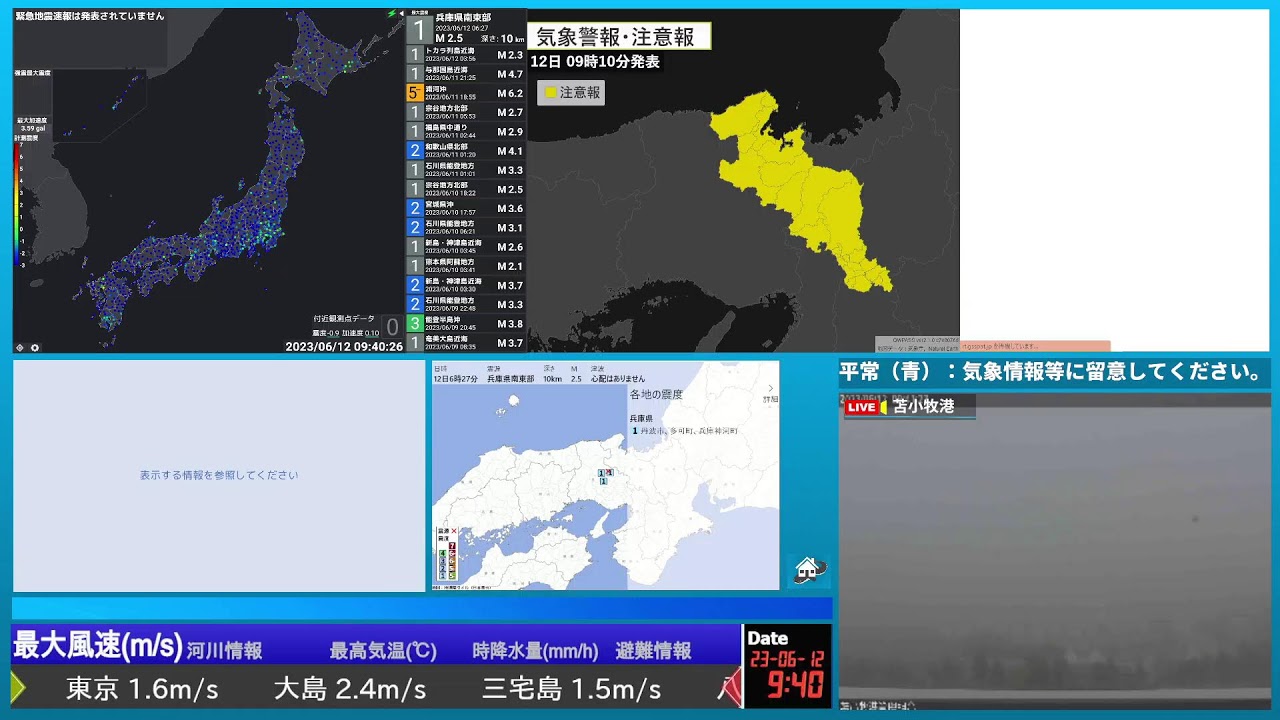This screenshot has height=720, width=1280.
Task: Click the green lightning bolt status icon
Action: tap(391, 15)
